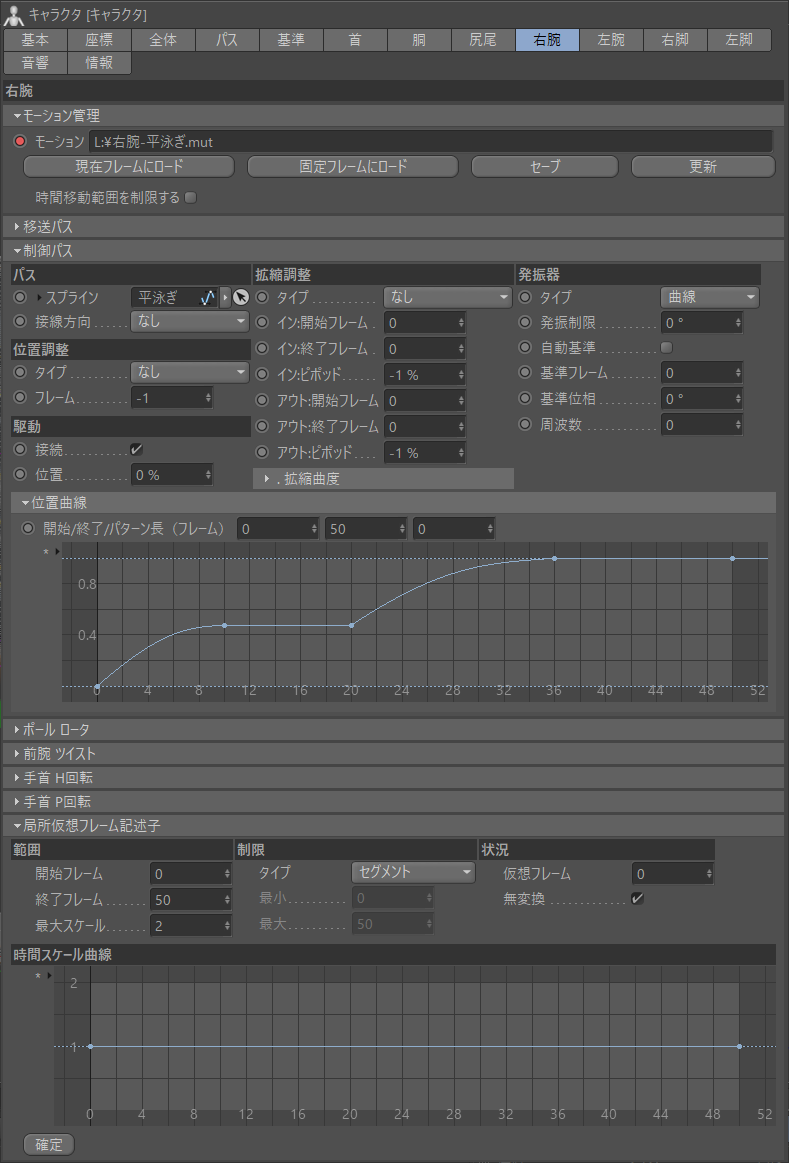The height and width of the screenshot is (1163, 789).
Task: Toggle the 自動基準 checkbox
Action: click(667, 347)
